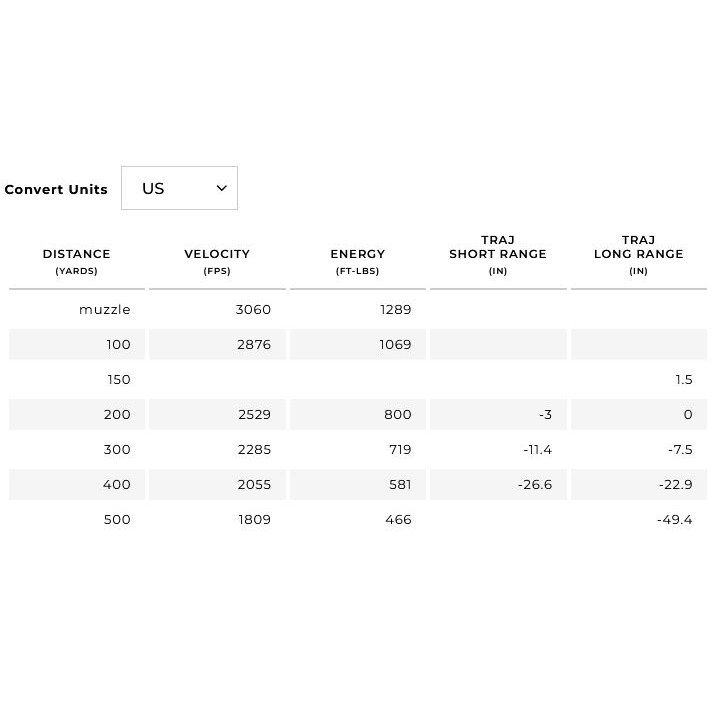Select the 150 yards row label
The height and width of the screenshot is (726, 726).
(119, 380)
